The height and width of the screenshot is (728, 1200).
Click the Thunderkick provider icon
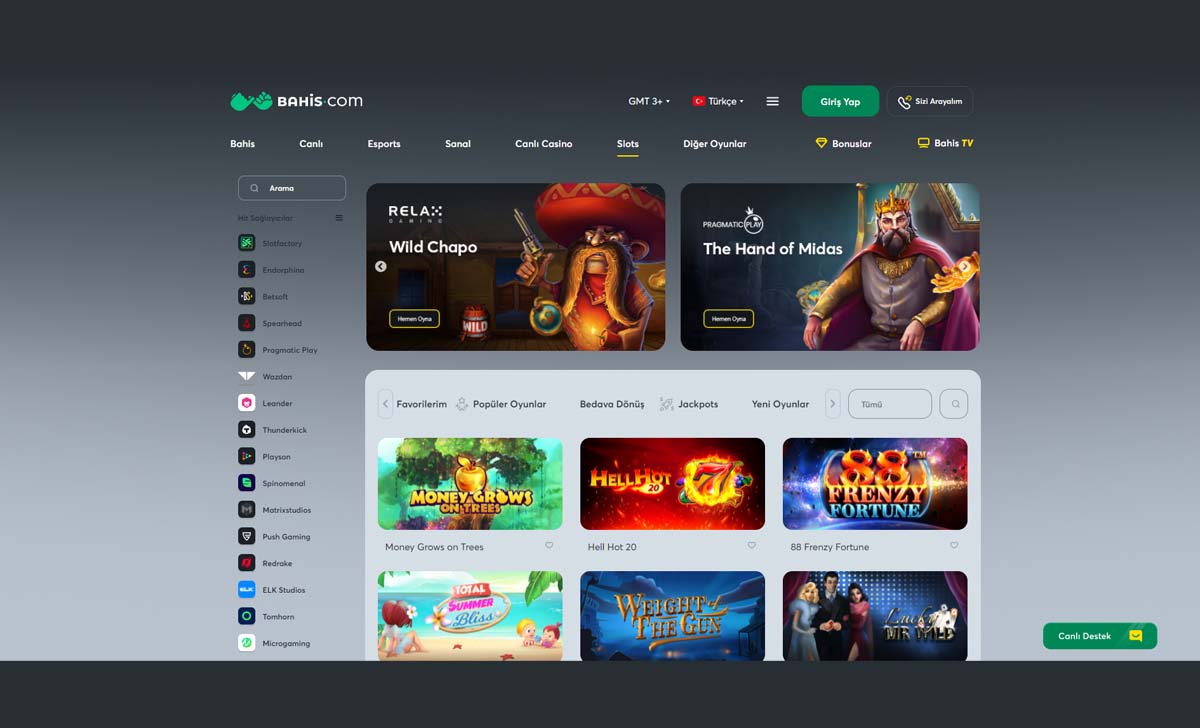[x=246, y=430]
